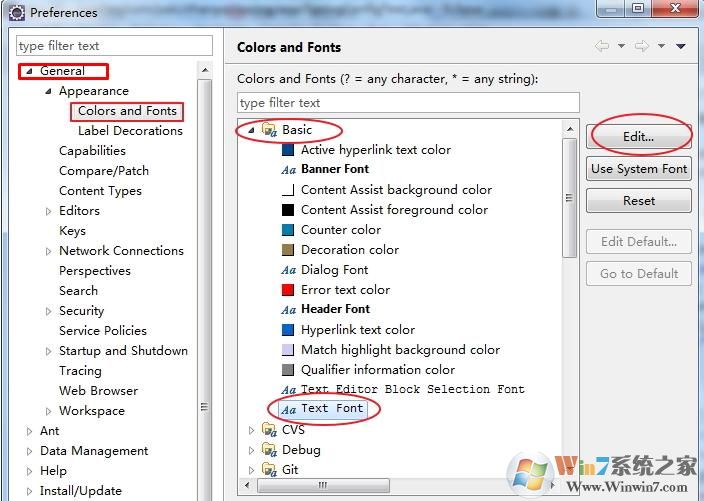
Task: Click the Debug folder icon
Action: (x=268, y=450)
